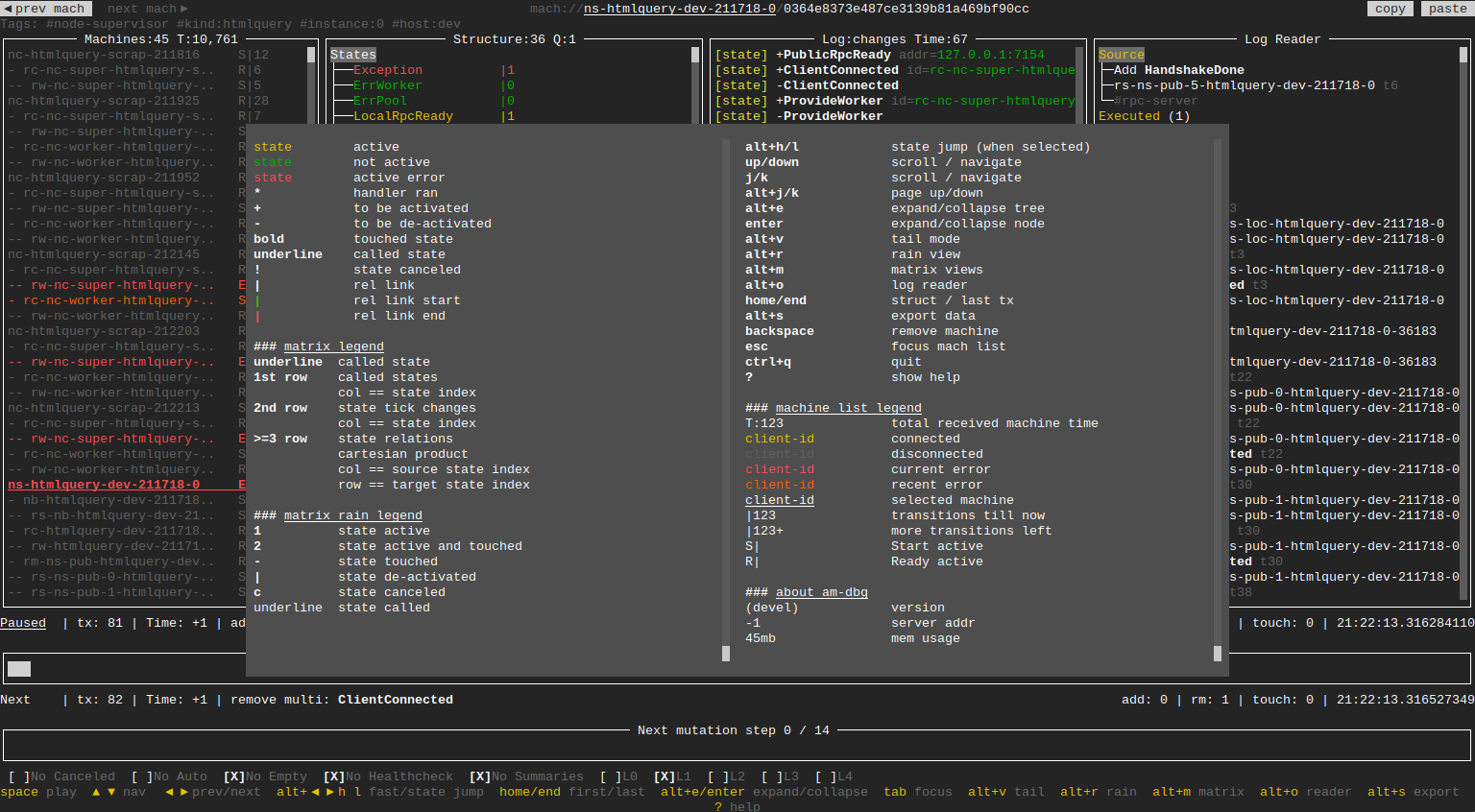
Task: Toggle the No Auto checkbox
Action: [x=169, y=776]
